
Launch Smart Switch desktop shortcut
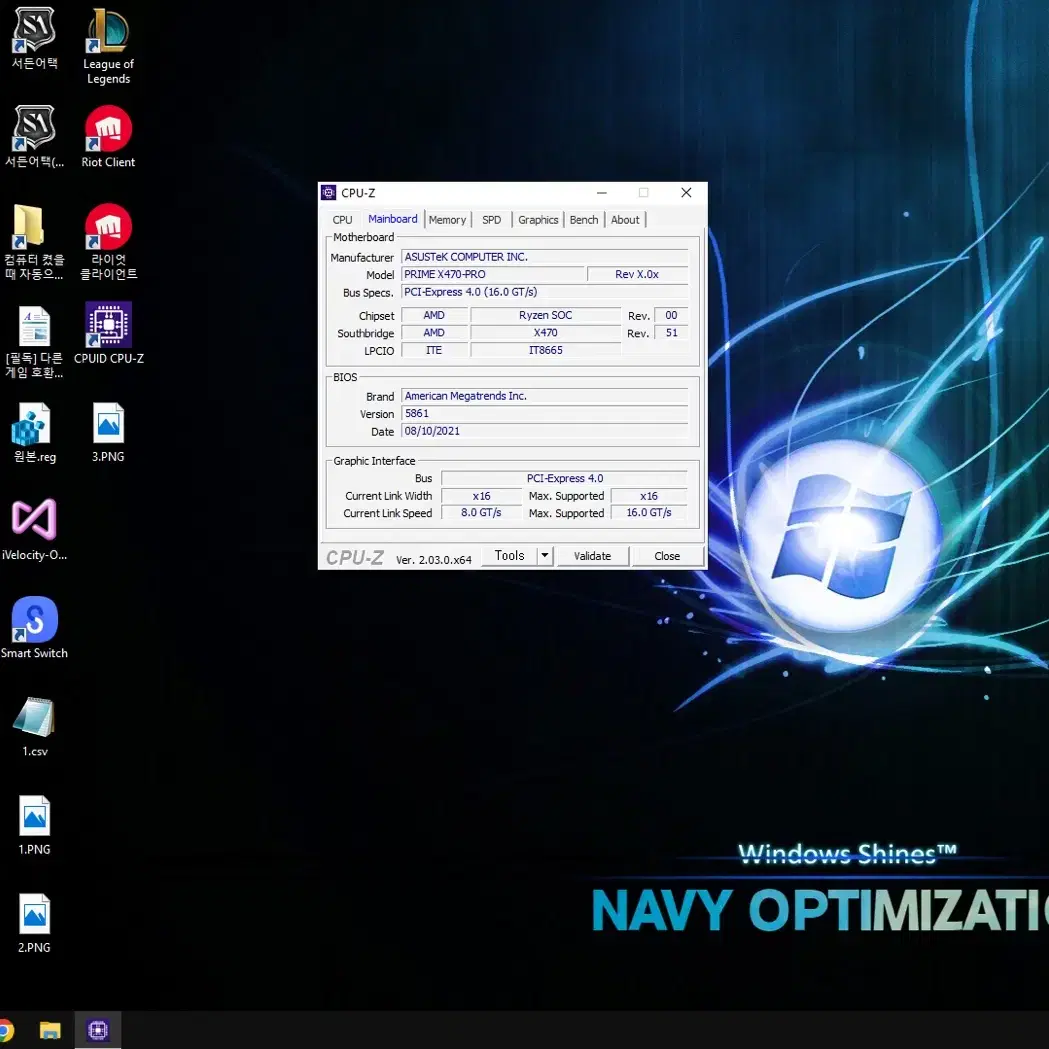point(34,628)
